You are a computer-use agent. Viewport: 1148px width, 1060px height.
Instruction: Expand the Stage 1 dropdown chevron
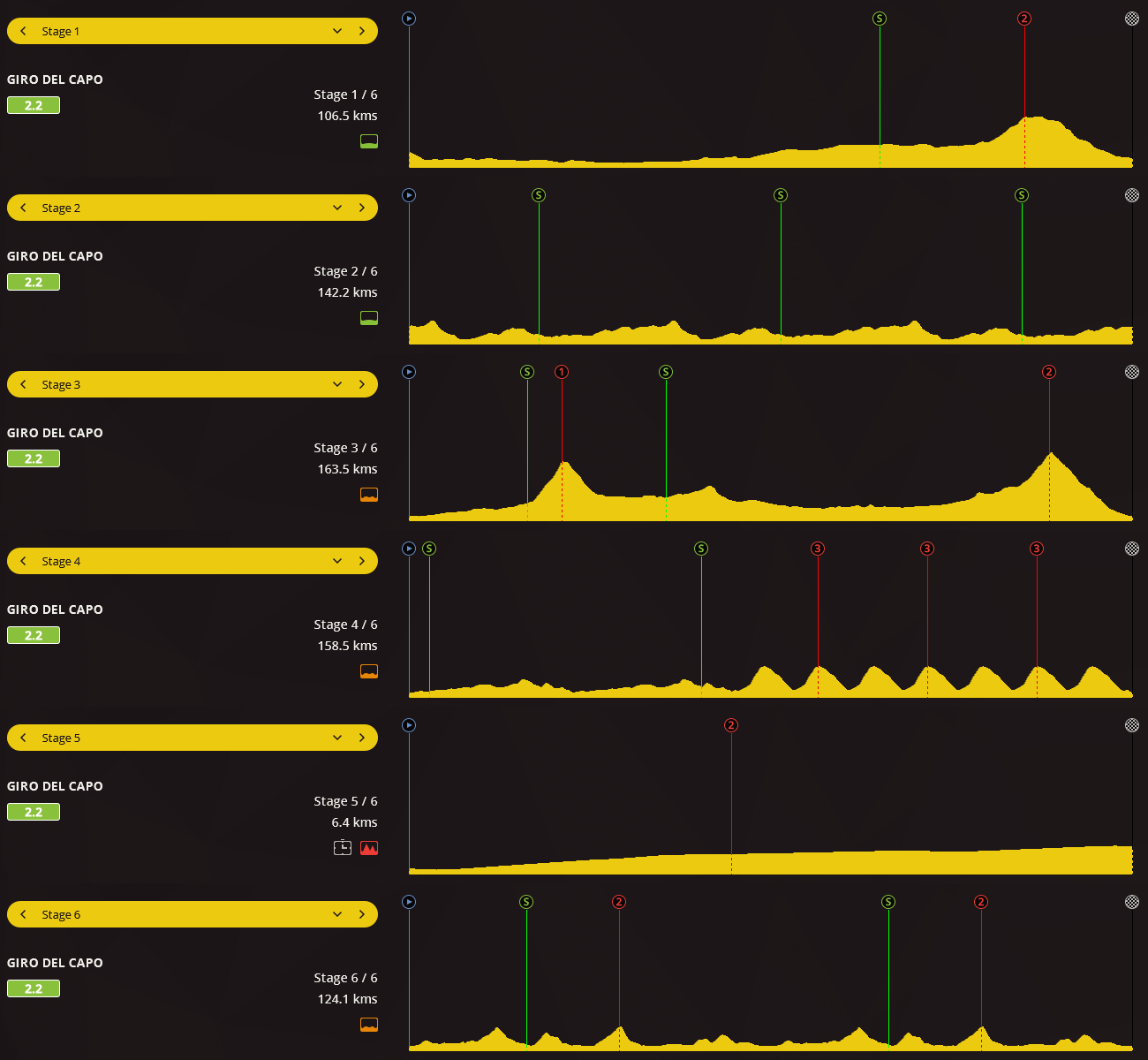pyautogui.click(x=337, y=31)
